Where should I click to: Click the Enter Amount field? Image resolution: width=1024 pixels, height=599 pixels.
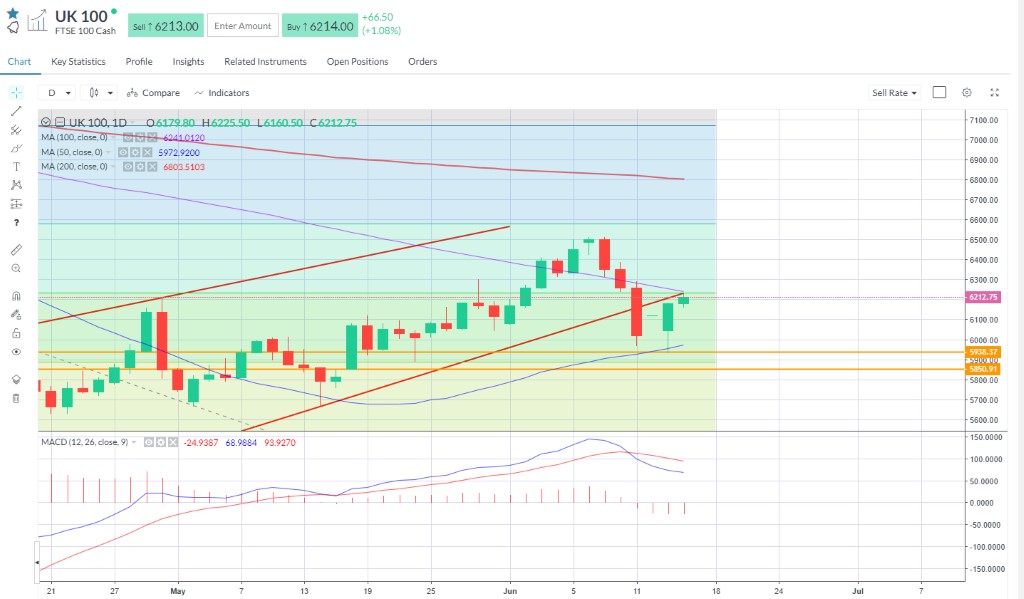[x=243, y=26]
